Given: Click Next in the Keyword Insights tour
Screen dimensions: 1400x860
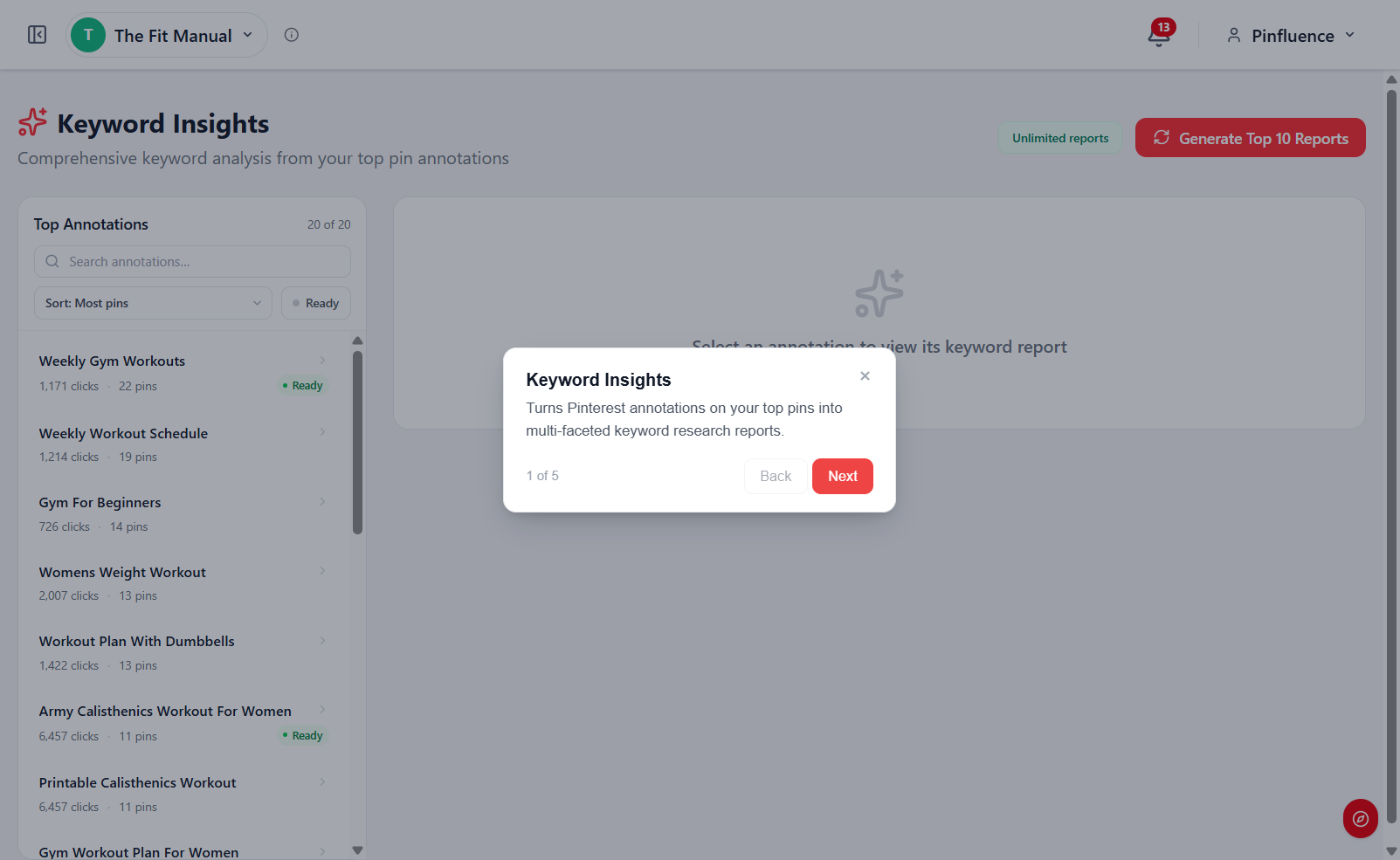Looking at the screenshot, I should pos(843,476).
